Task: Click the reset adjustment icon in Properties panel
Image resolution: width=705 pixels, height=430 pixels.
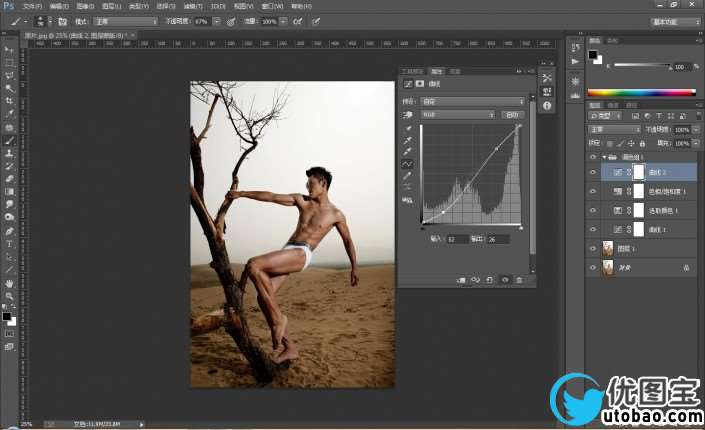Action: (490, 280)
